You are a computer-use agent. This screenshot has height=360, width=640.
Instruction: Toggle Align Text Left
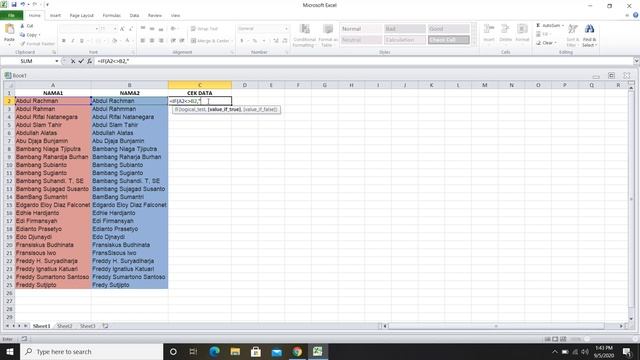click(143, 40)
